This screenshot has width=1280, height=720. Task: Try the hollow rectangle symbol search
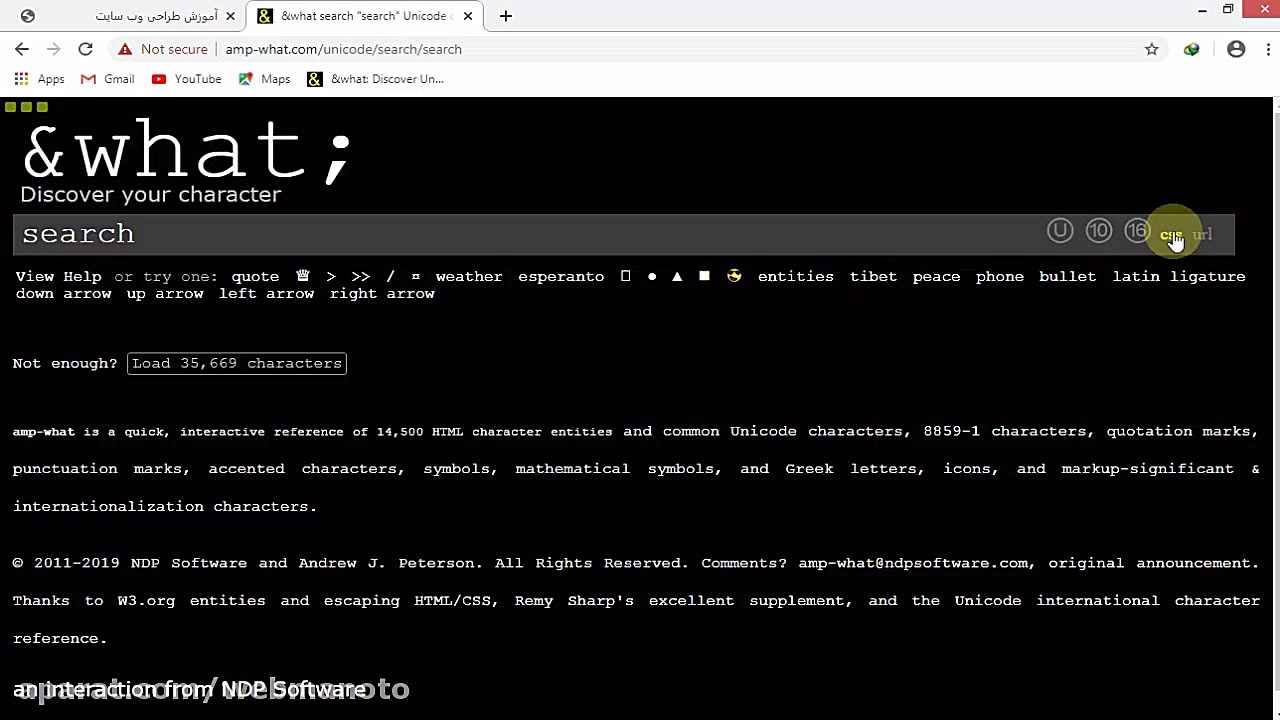click(626, 276)
